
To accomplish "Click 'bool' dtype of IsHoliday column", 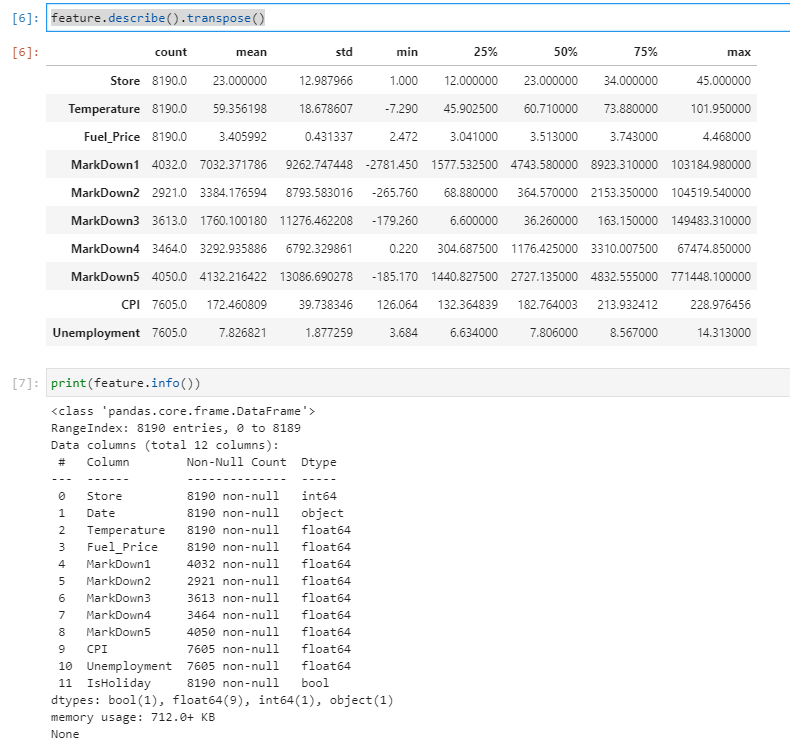I will click(315, 683).
